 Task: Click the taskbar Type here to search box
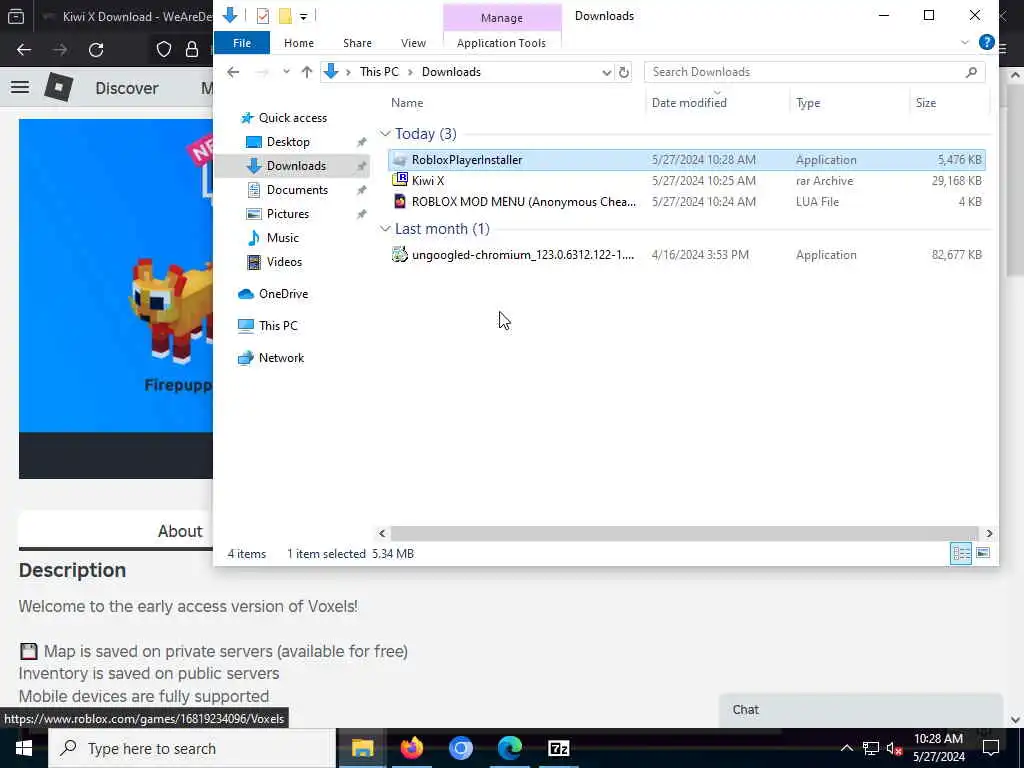192,748
